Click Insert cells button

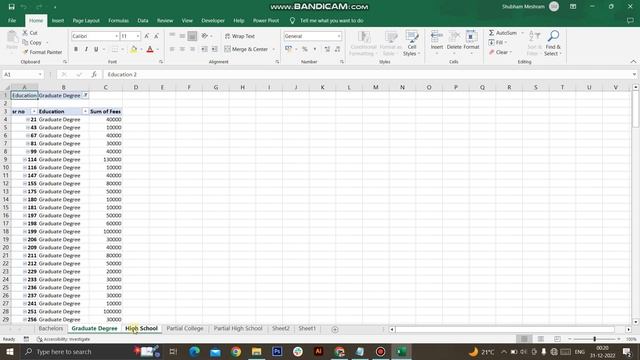(437, 41)
